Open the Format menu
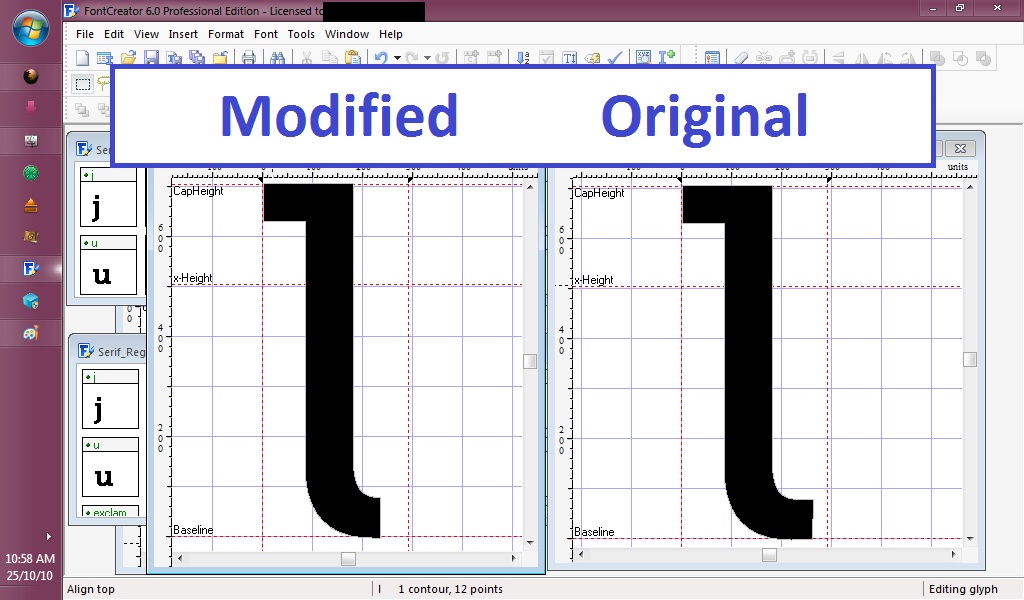Viewport: 1024px width, 600px height. click(x=226, y=34)
